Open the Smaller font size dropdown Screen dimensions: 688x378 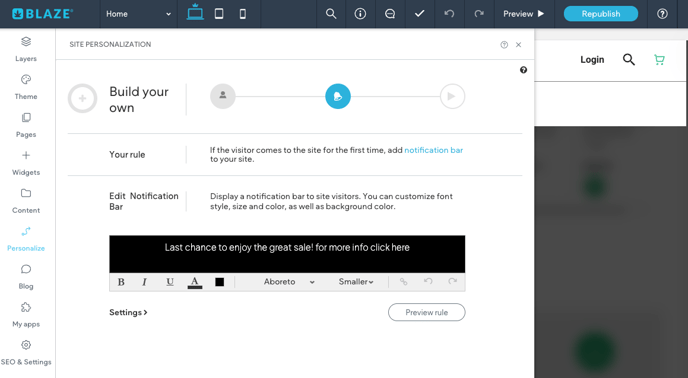click(x=356, y=282)
